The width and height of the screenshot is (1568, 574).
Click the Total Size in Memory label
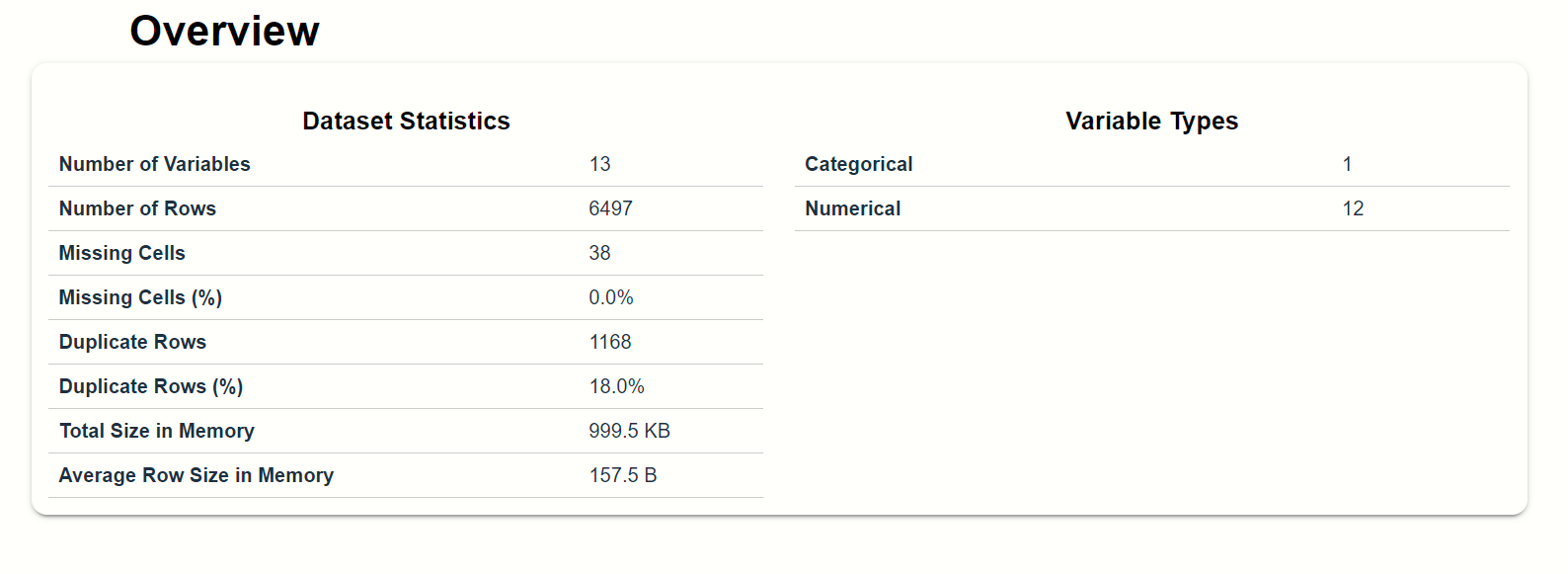point(157,431)
